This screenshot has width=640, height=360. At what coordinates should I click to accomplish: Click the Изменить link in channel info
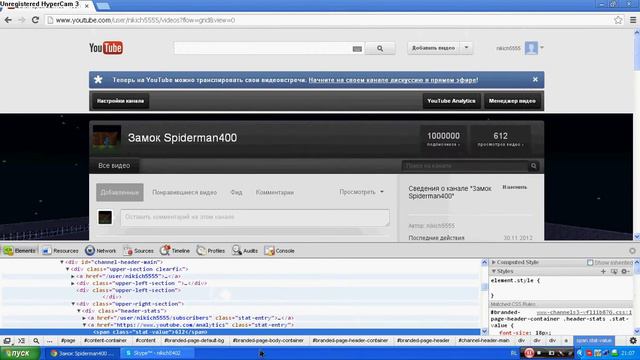pyautogui.click(x=514, y=187)
